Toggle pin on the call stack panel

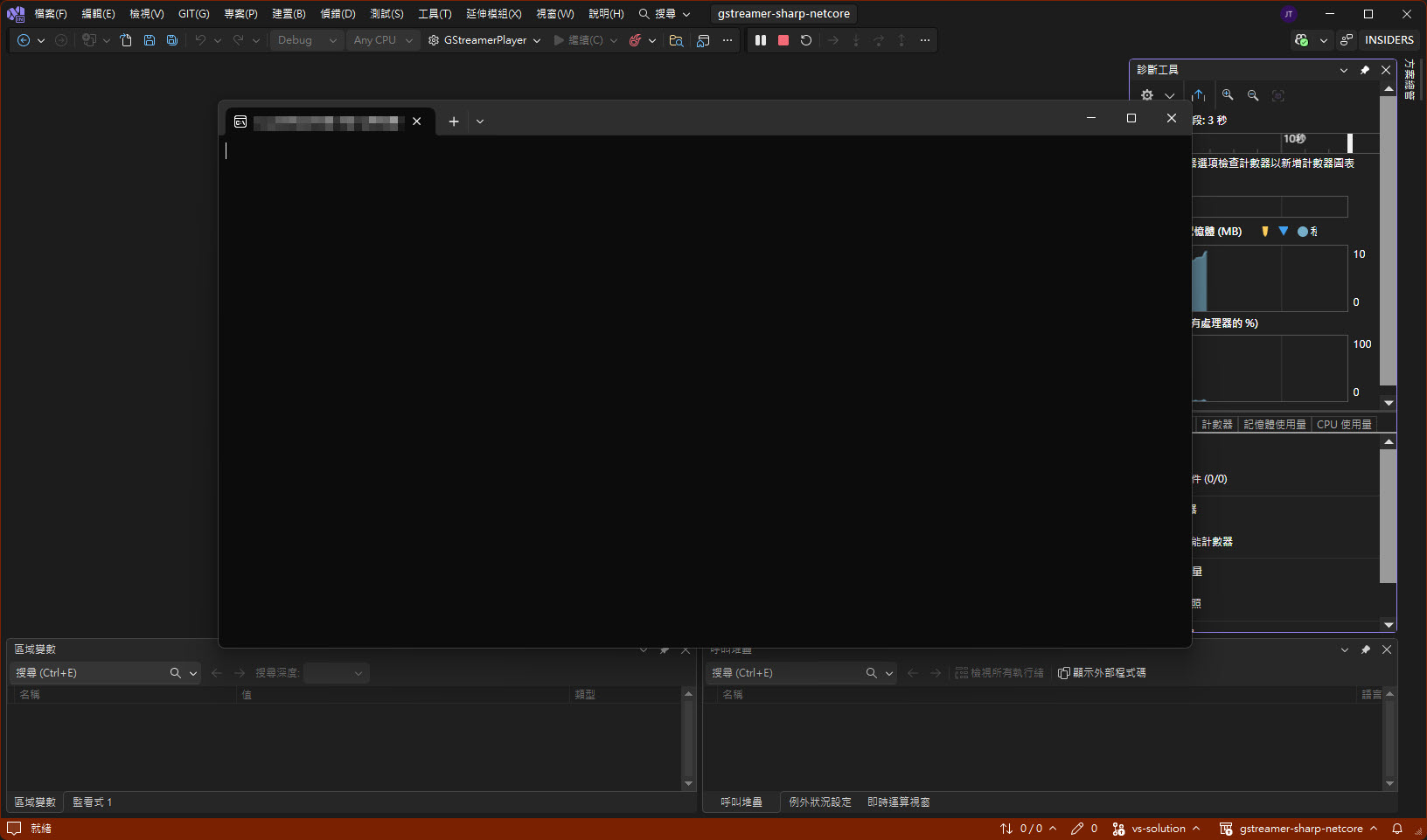point(1366,649)
